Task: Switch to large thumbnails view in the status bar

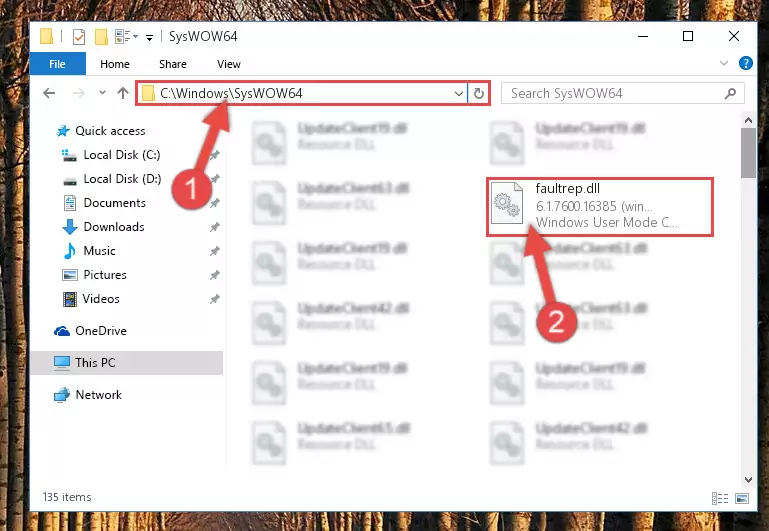Action: (742, 499)
